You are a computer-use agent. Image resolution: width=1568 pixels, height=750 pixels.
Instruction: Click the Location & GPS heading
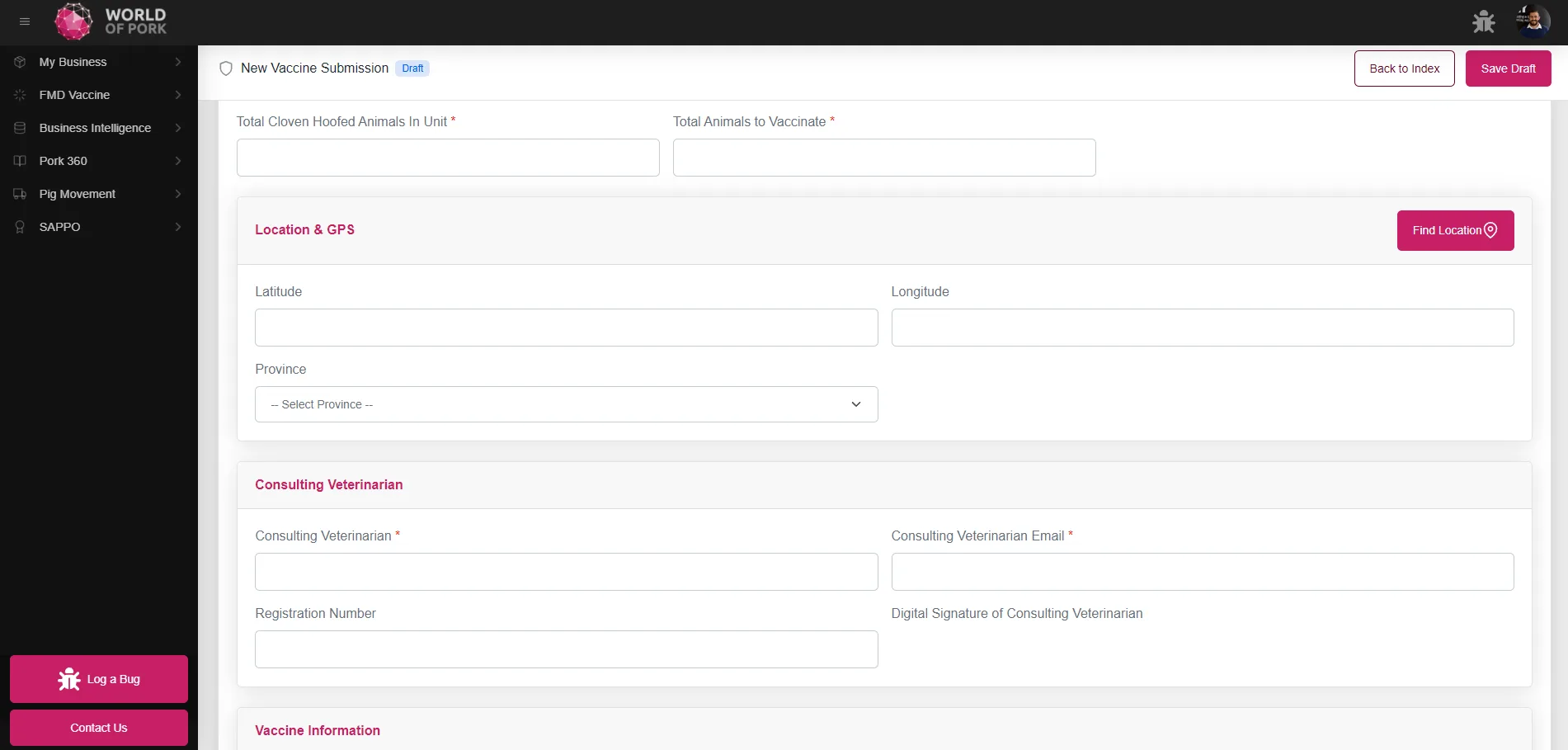[304, 229]
